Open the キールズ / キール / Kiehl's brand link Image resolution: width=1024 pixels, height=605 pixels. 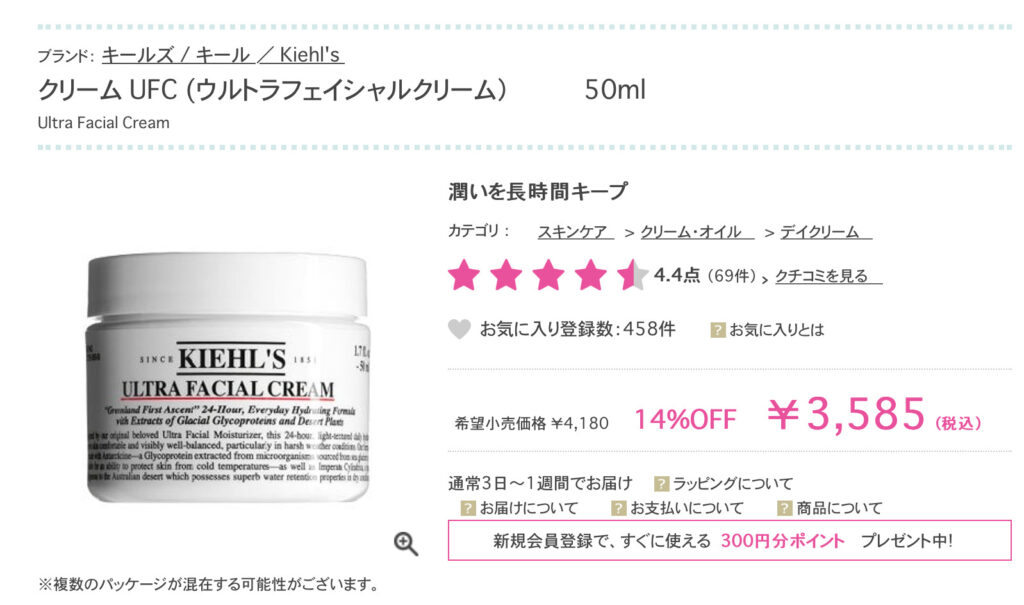[x=223, y=55]
